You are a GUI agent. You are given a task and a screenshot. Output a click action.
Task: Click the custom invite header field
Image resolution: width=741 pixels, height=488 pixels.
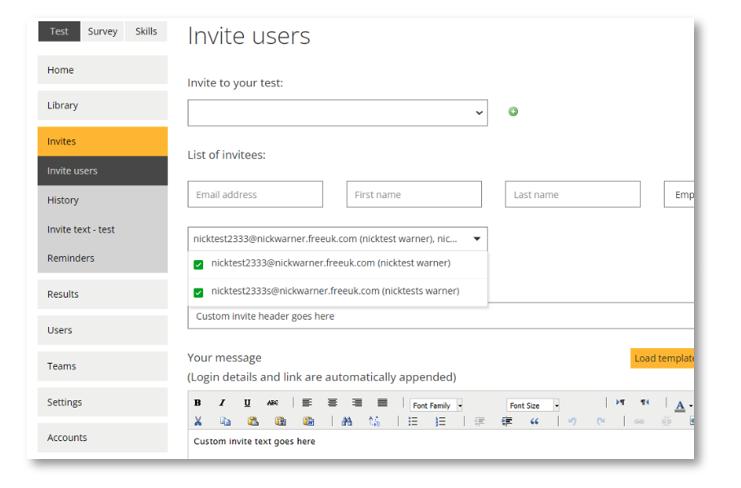(x=441, y=316)
